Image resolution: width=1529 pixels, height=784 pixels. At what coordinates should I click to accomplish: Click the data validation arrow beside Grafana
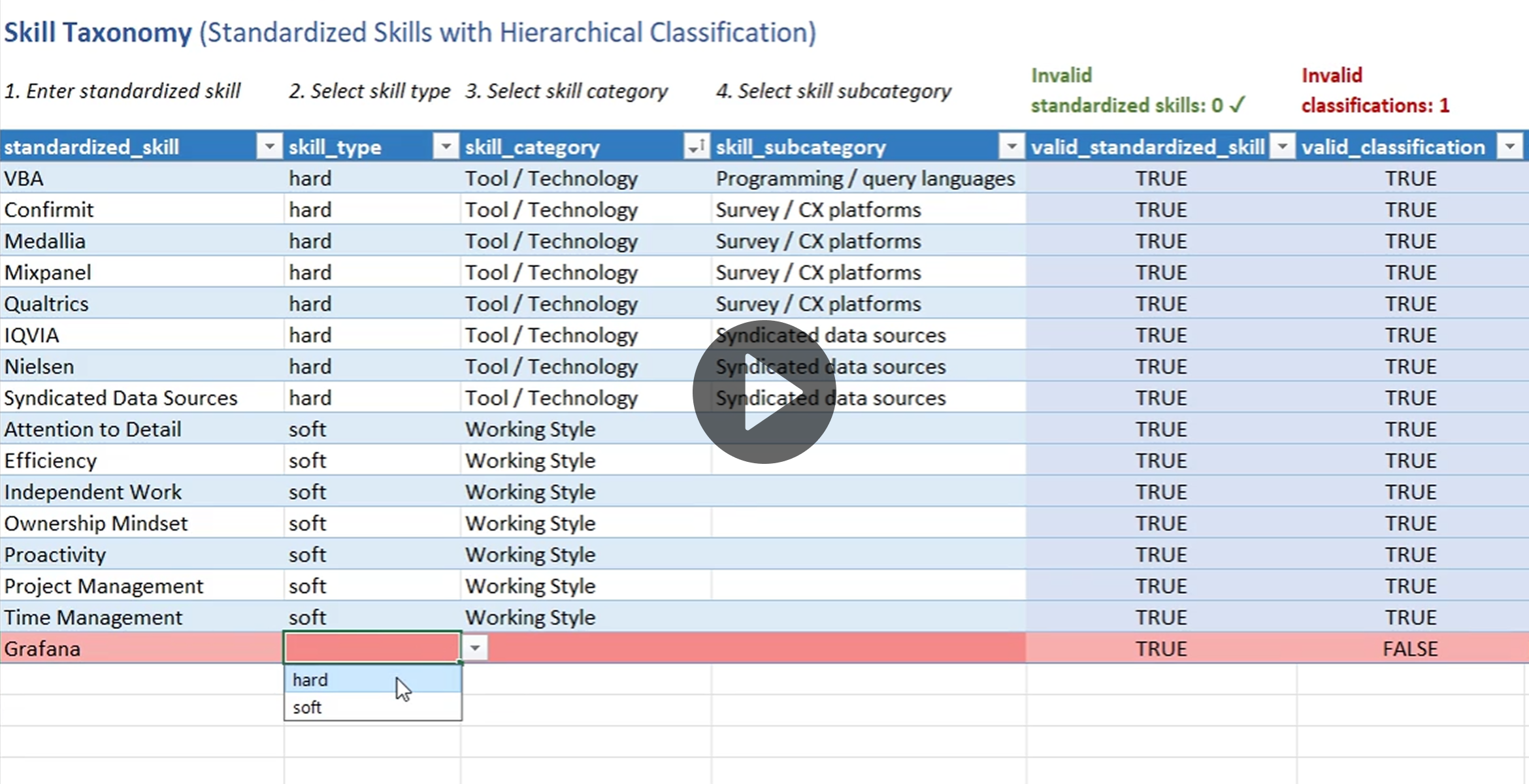[x=476, y=648]
